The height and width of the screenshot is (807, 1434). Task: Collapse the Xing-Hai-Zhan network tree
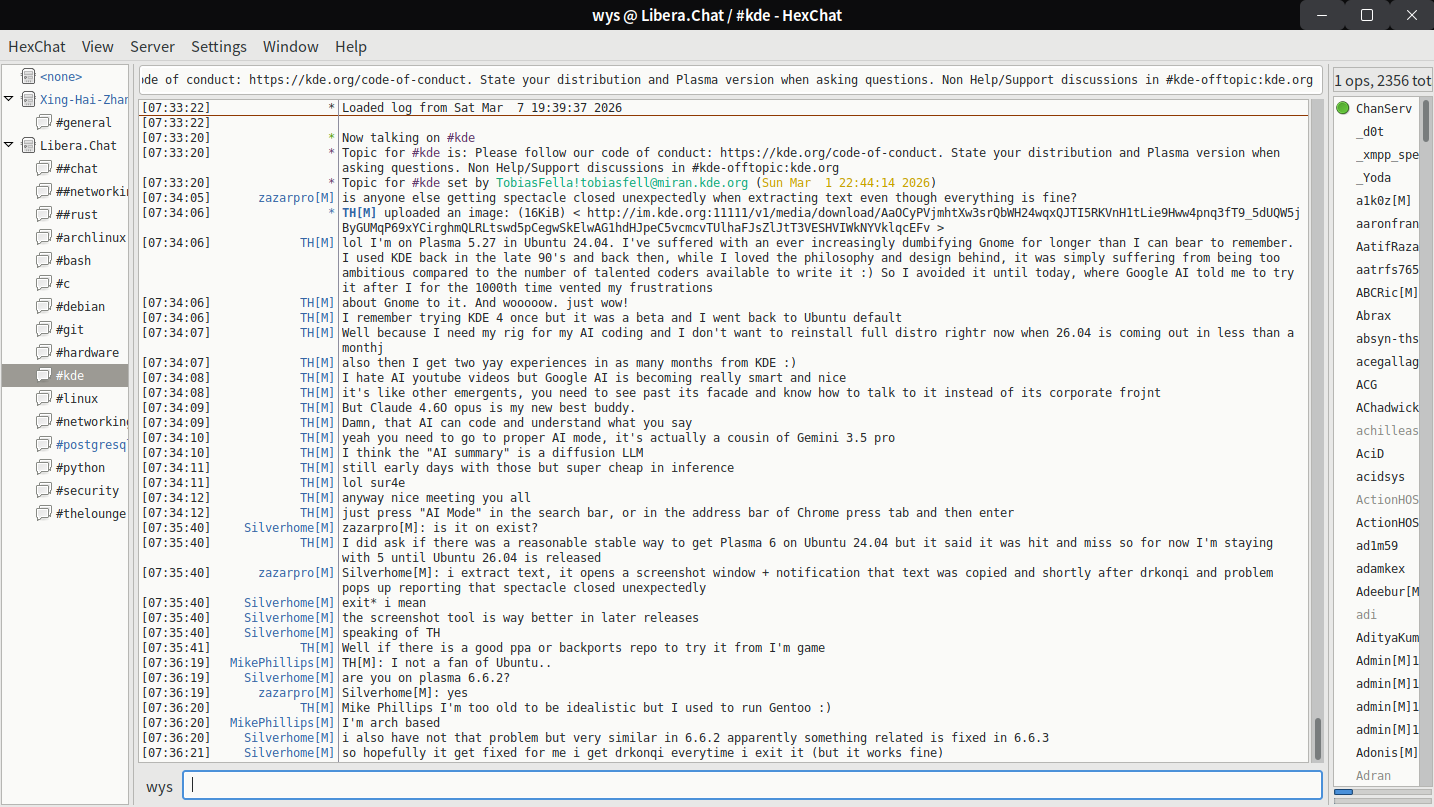tap(9, 99)
